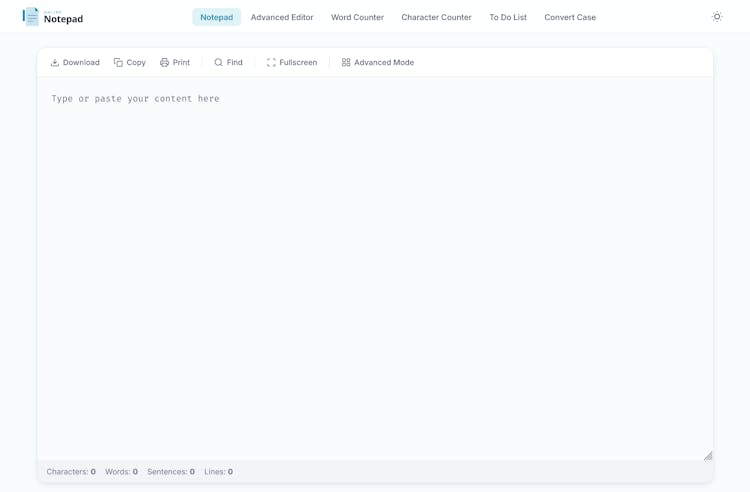750x492 pixels.
Task: Click the Notepad logo icon
Action: tap(31, 17)
